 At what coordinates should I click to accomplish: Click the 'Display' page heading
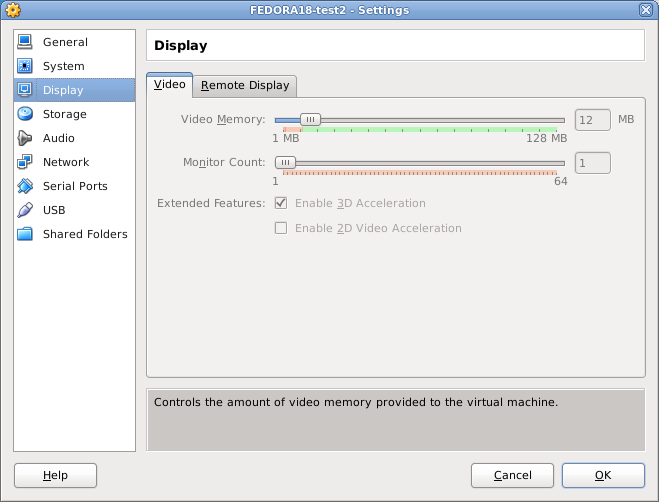181,45
